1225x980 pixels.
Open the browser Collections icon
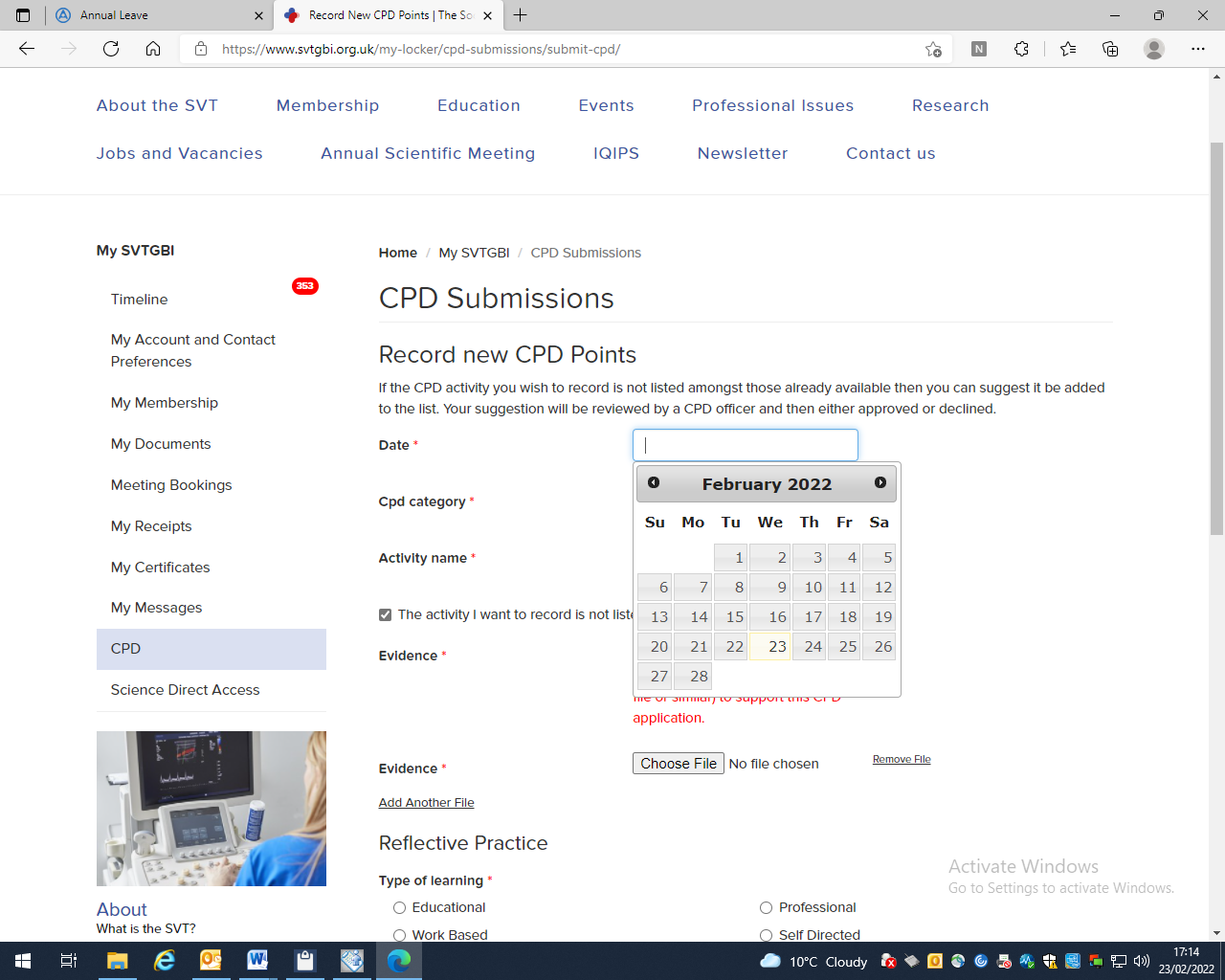(x=1110, y=49)
